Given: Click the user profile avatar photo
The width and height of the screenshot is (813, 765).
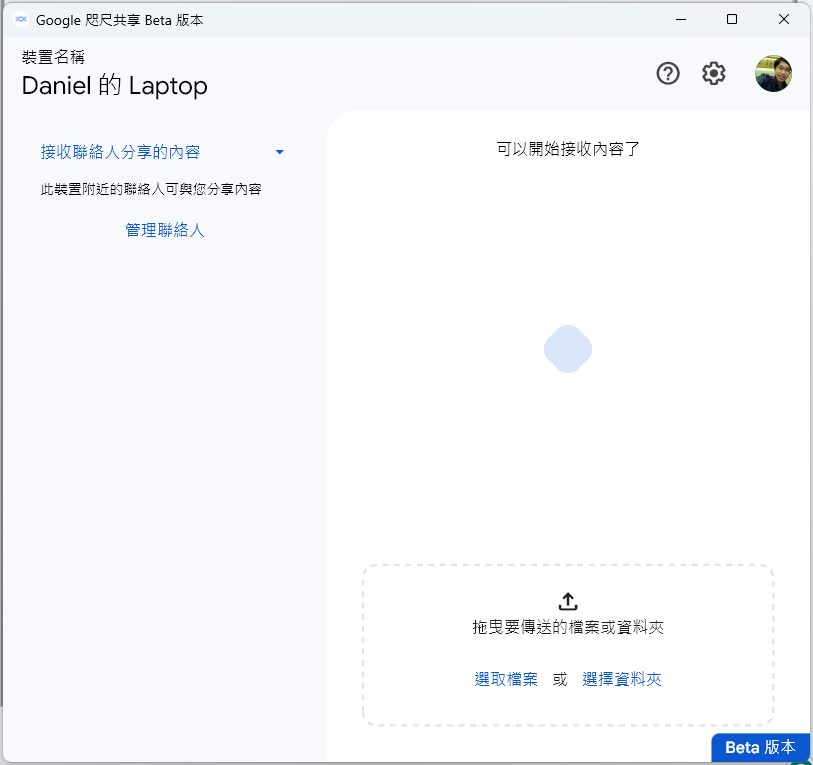Looking at the screenshot, I should click(x=773, y=73).
